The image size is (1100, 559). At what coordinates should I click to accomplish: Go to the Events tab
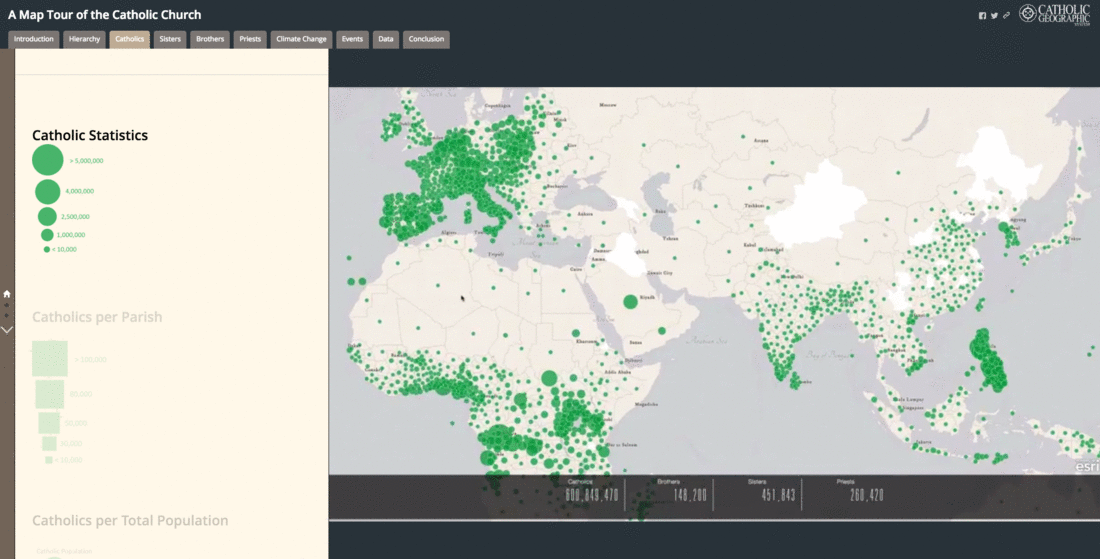point(352,39)
